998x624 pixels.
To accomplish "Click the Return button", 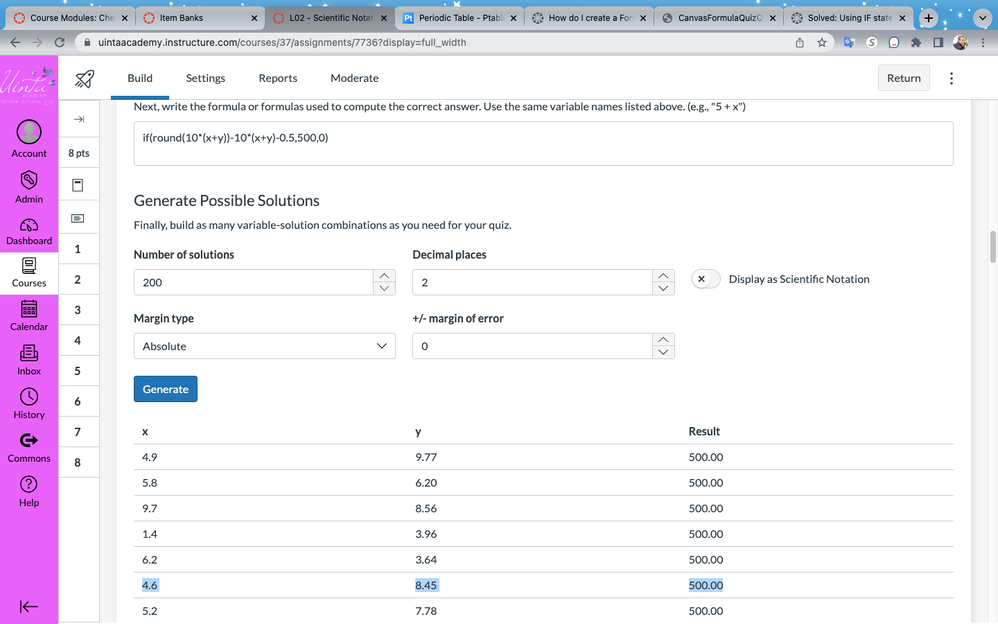I will point(903,78).
